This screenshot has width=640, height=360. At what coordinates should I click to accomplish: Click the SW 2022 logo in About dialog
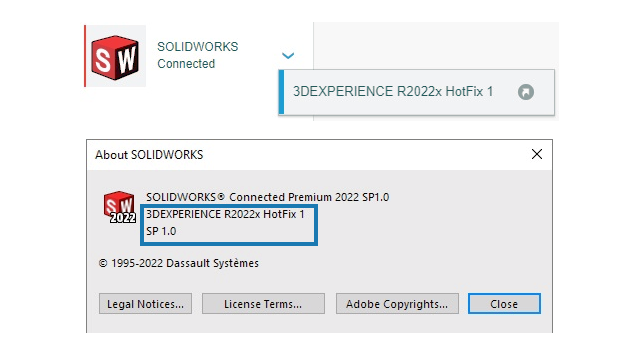pos(119,207)
